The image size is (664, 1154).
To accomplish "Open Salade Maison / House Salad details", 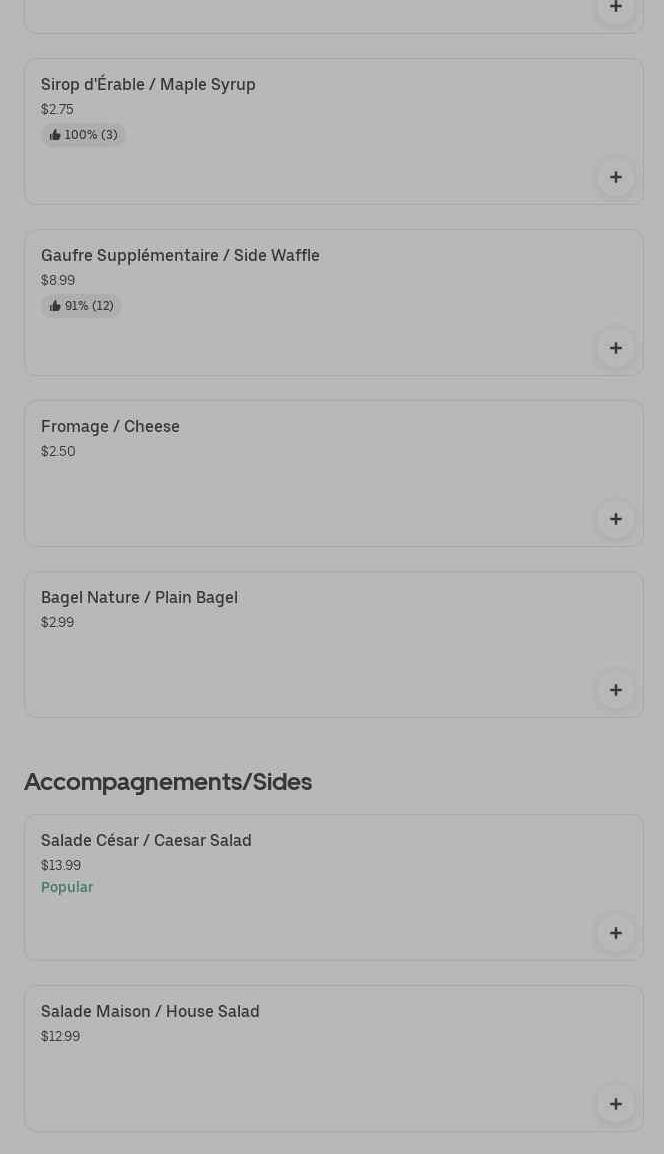I will click(150, 1012).
